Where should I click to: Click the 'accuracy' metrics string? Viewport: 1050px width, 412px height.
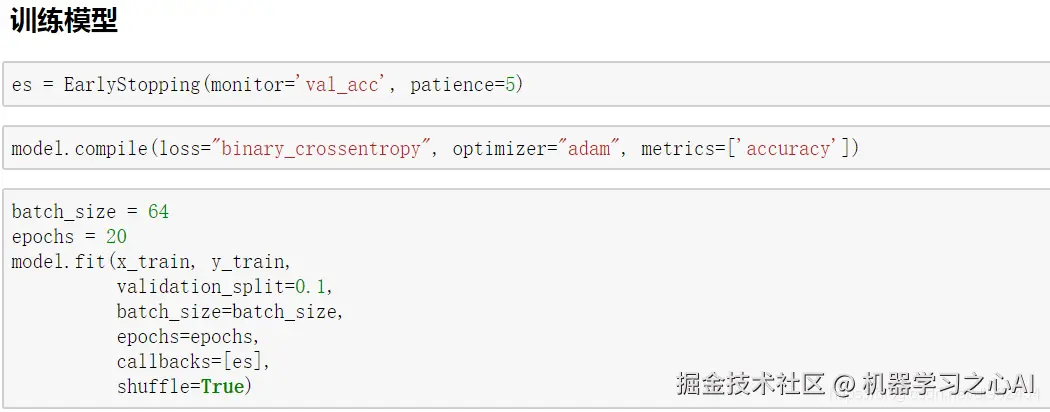pyautogui.click(x=788, y=149)
